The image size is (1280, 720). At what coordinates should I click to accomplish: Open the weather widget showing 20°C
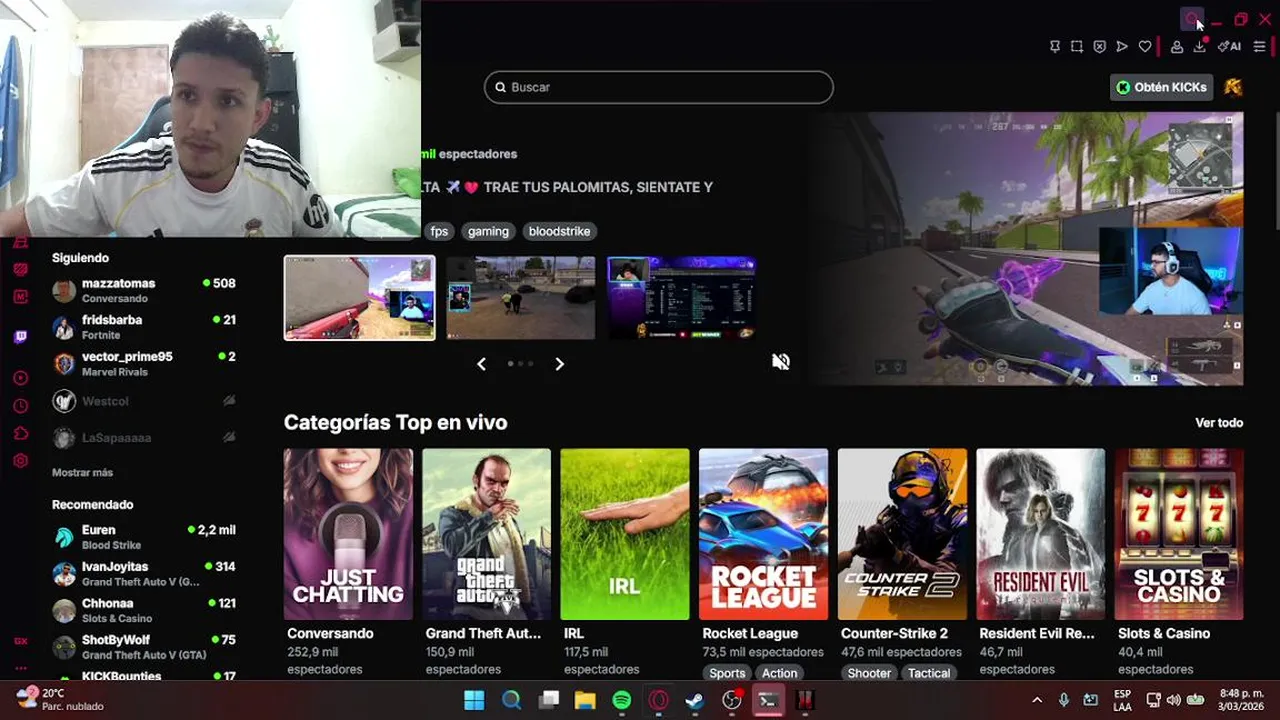(x=62, y=699)
